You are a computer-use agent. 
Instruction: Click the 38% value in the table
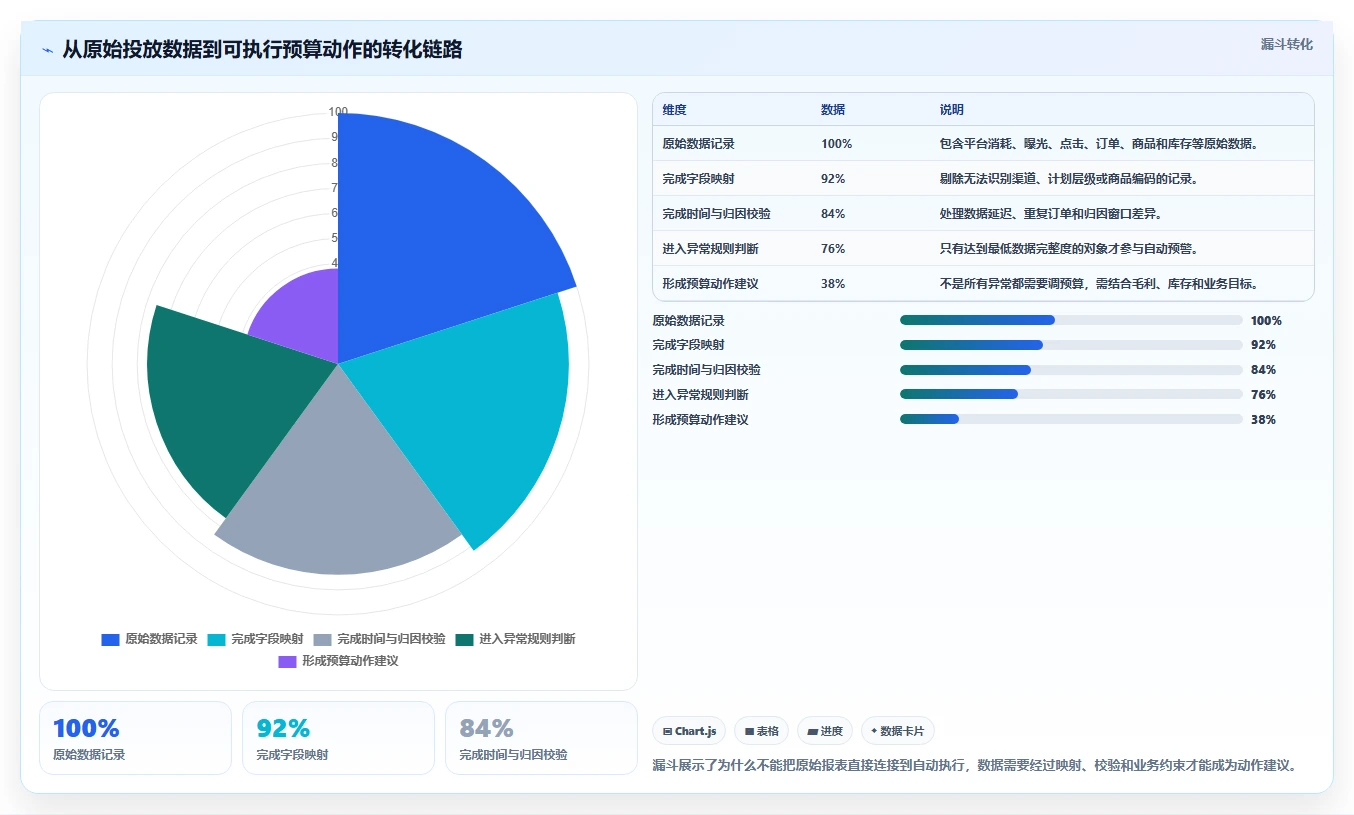coord(833,284)
